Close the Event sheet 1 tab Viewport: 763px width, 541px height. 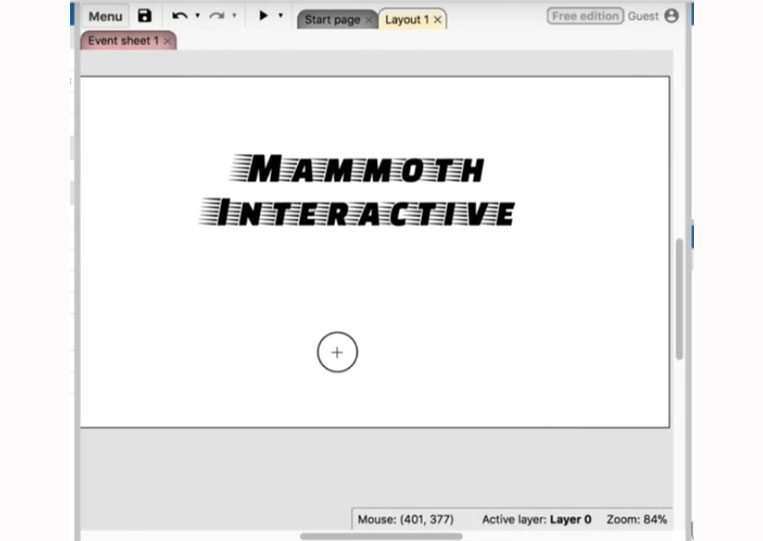pos(167,41)
